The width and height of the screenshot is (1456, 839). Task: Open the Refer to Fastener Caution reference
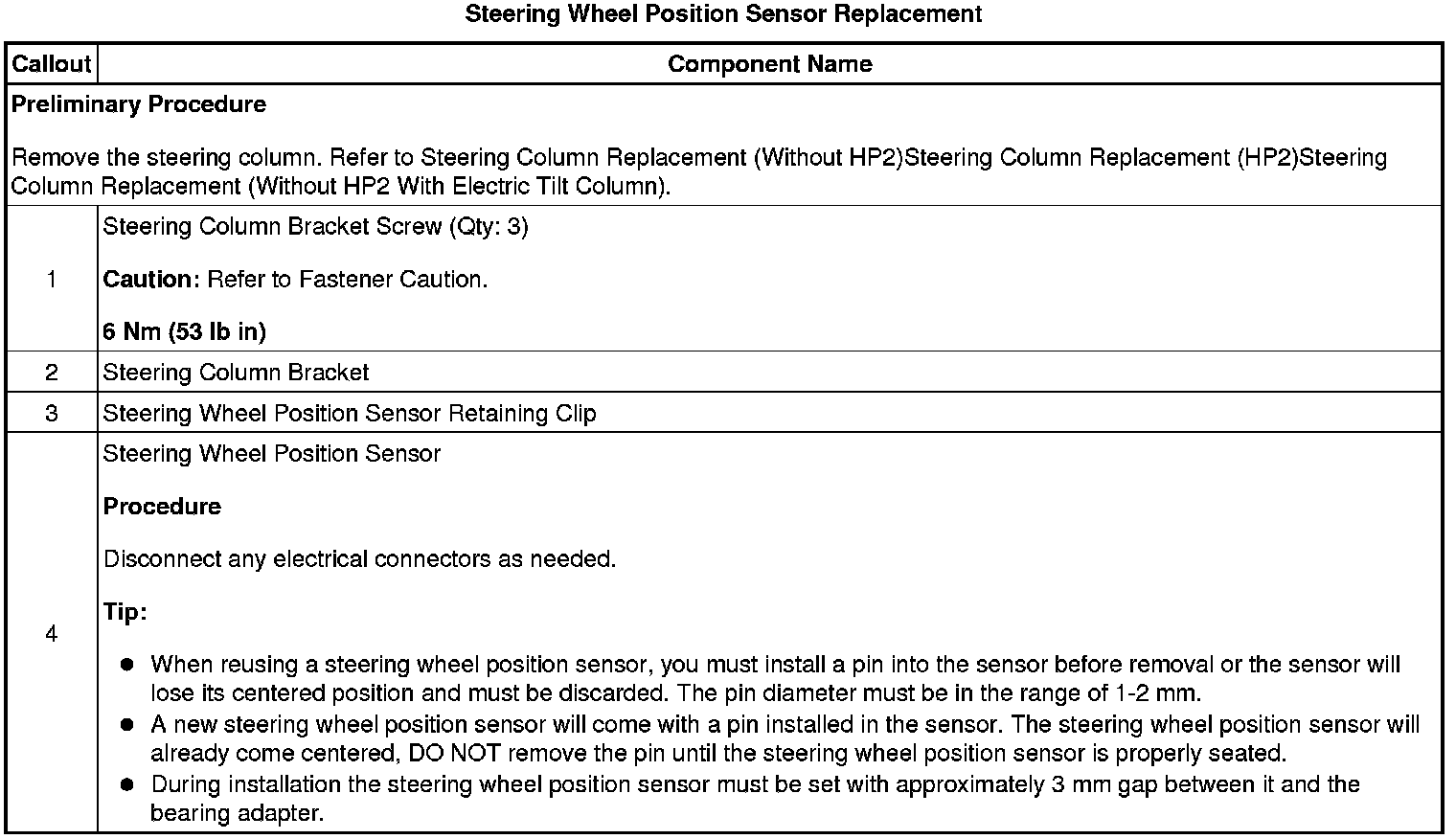(x=347, y=280)
